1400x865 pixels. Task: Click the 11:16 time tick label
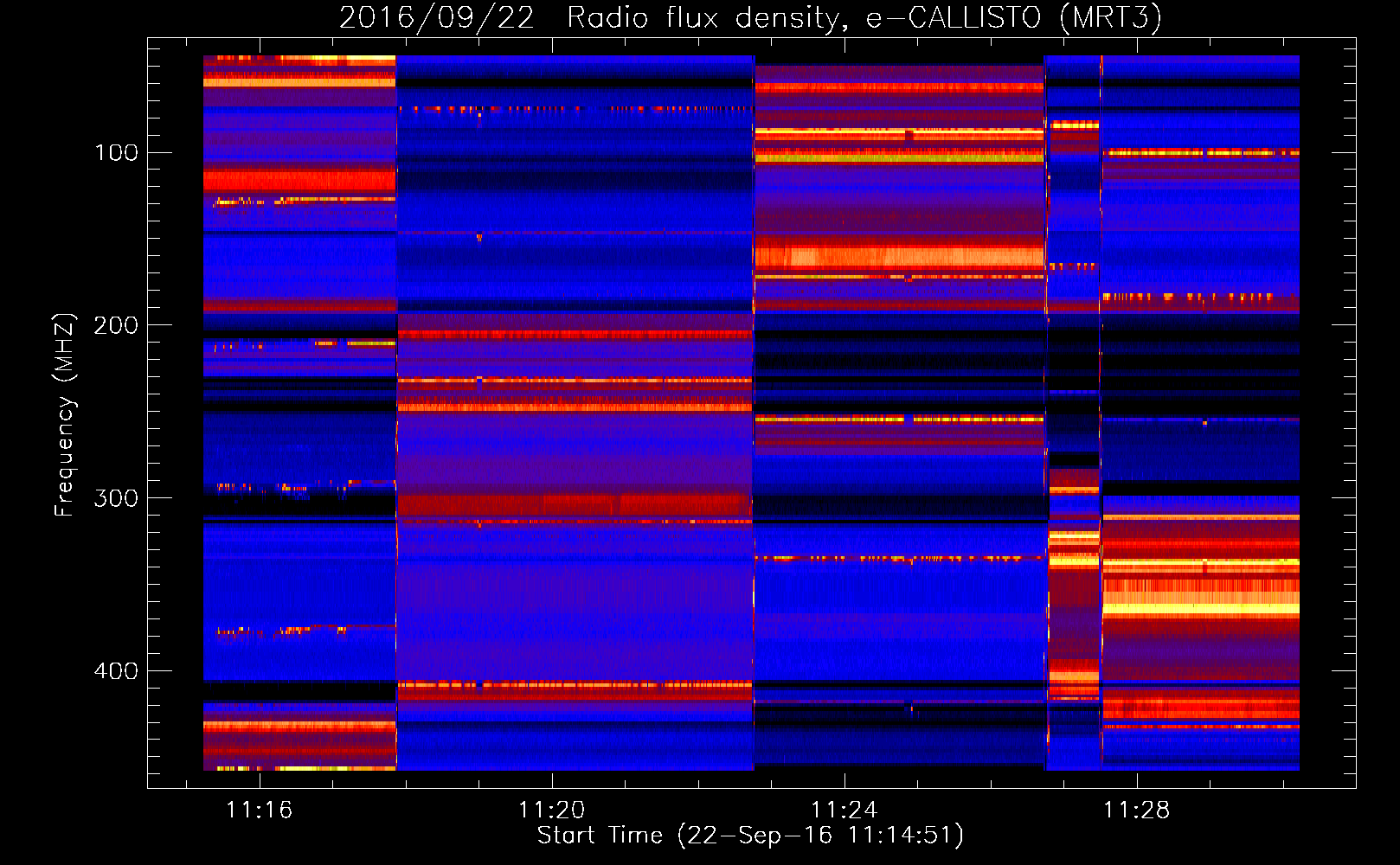click(259, 810)
